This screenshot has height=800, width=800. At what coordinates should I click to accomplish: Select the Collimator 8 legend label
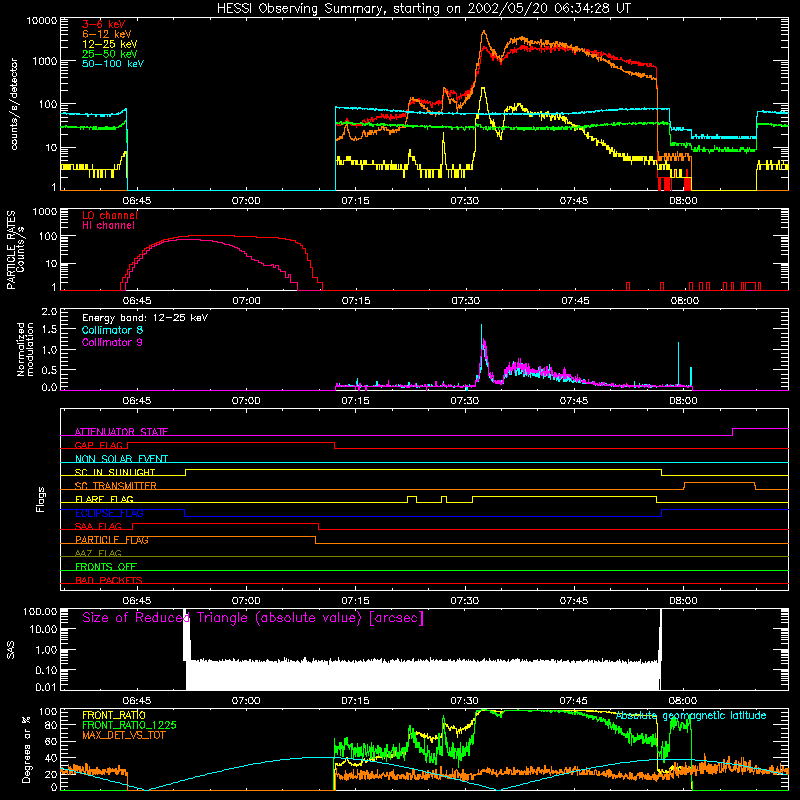[x=112, y=330]
